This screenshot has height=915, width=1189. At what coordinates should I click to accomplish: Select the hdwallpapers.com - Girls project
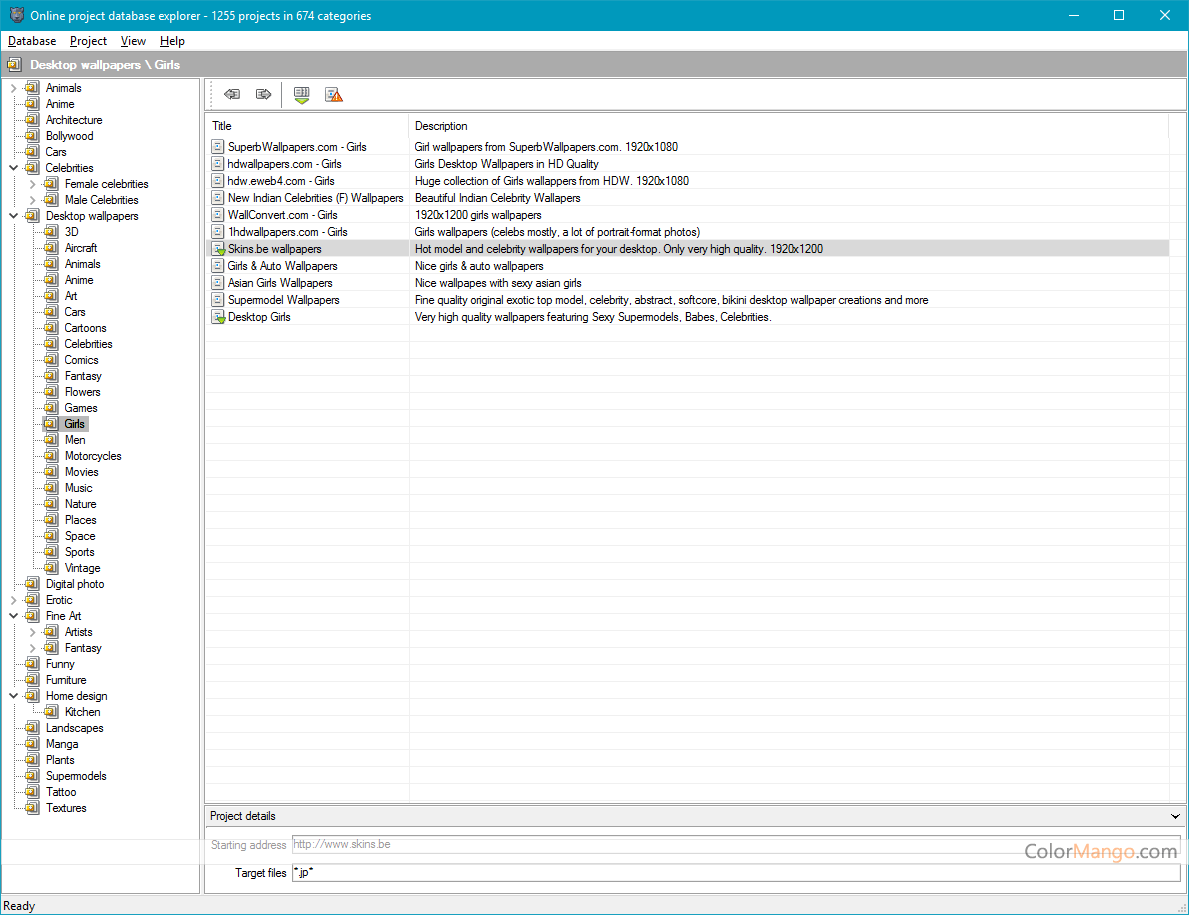pyautogui.click(x=284, y=164)
